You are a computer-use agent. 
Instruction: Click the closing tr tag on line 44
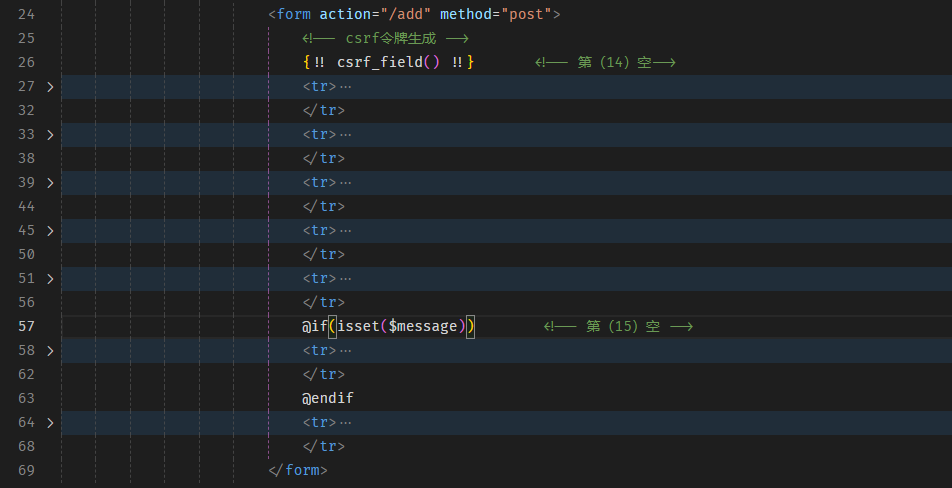[324, 206]
